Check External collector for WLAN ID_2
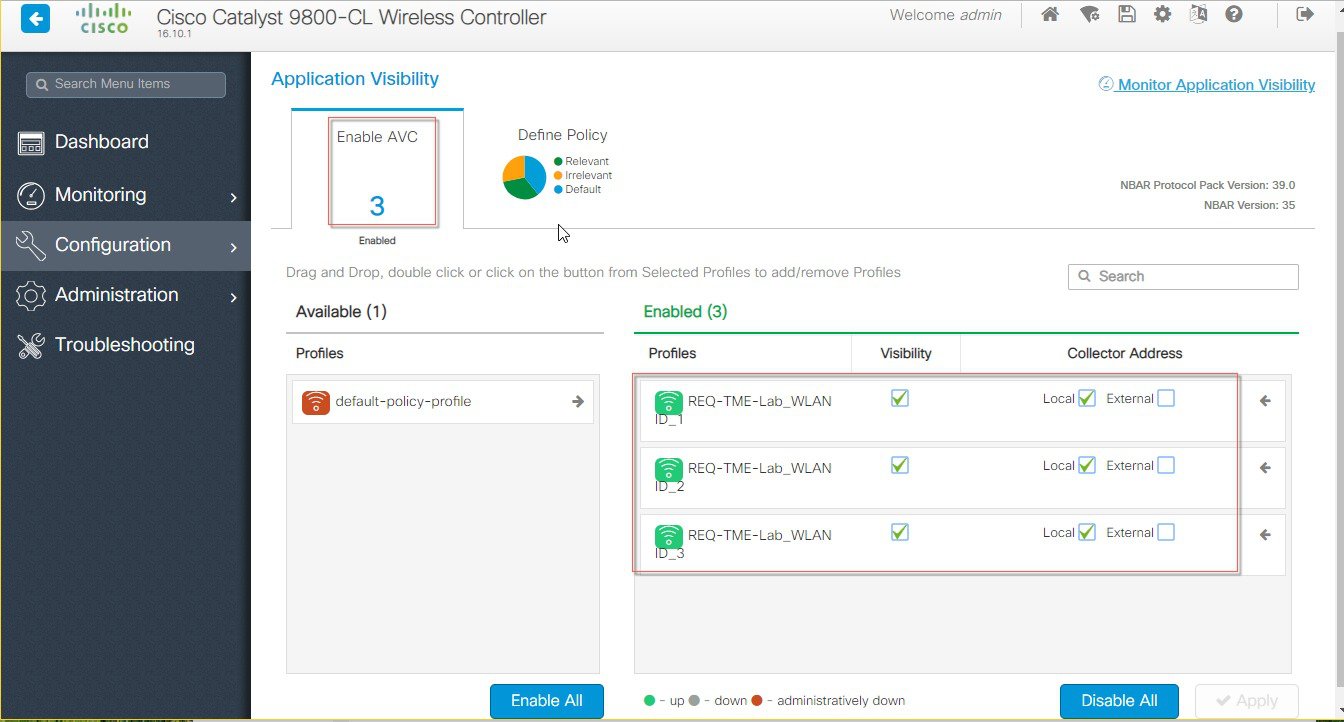Image resolution: width=1344 pixels, height=722 pixels. (x=1166, y=465)
